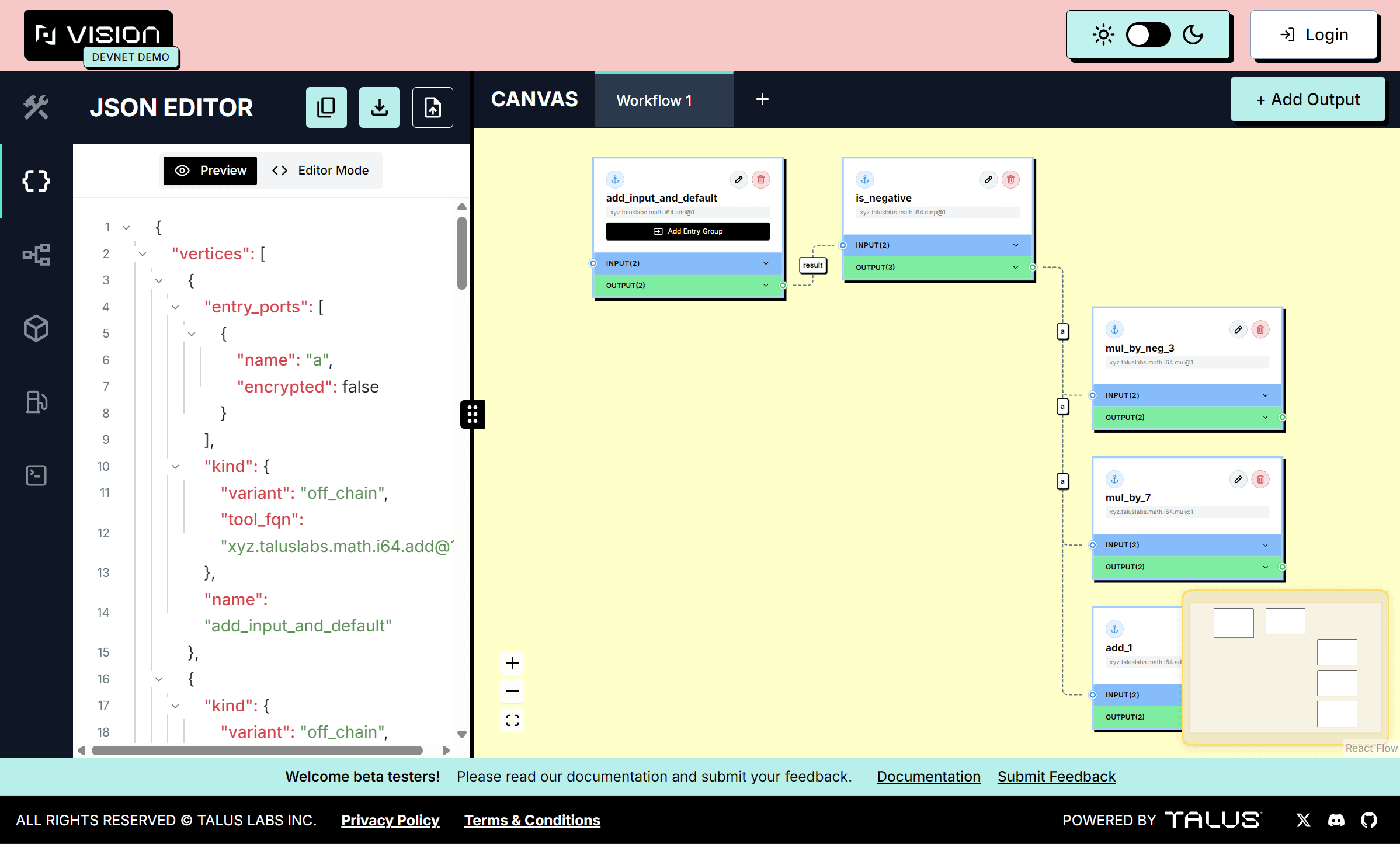The height and width of the screenshot is (844, 1400).
Task: Upload a JSON file with import icon
Action: tap(433, 107)
